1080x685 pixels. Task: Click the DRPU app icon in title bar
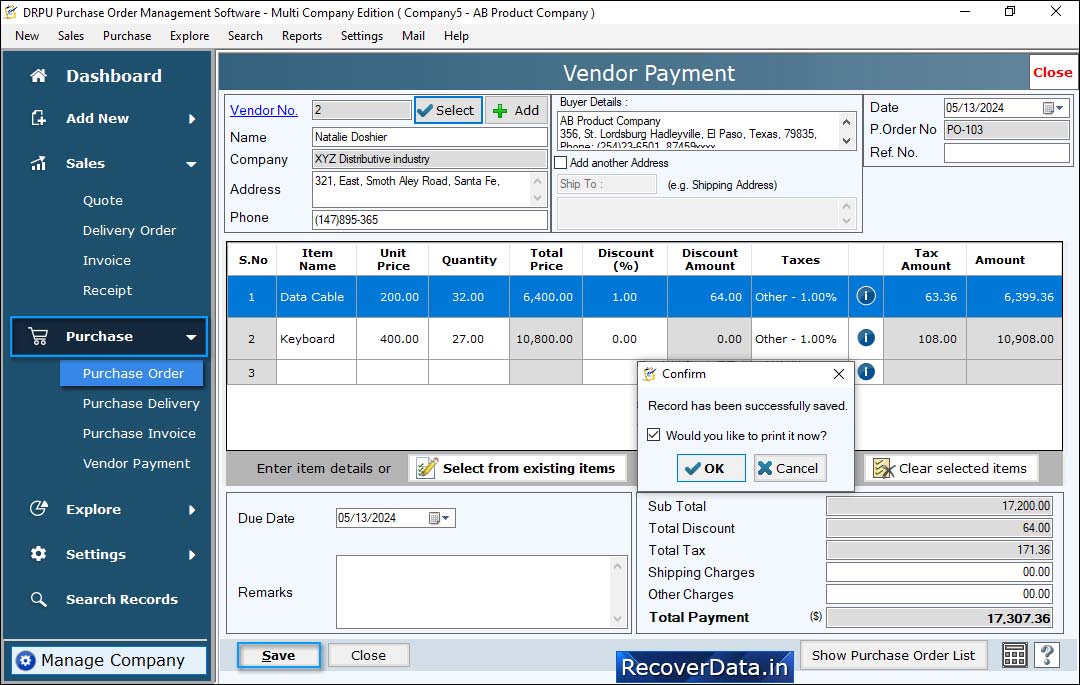click(x=11, y=12)
